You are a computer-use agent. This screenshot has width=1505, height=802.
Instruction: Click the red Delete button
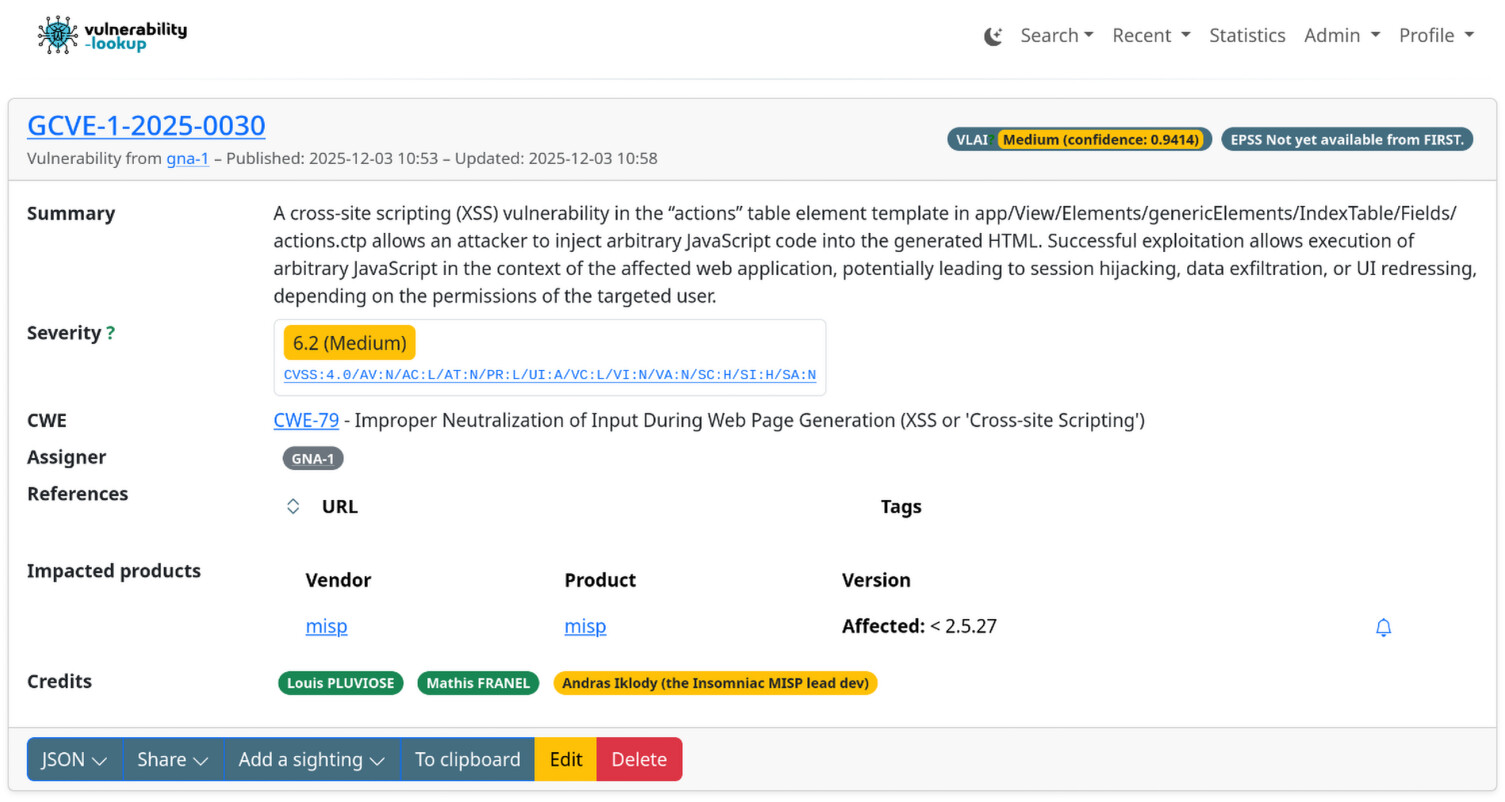click(x=638, y=759)
